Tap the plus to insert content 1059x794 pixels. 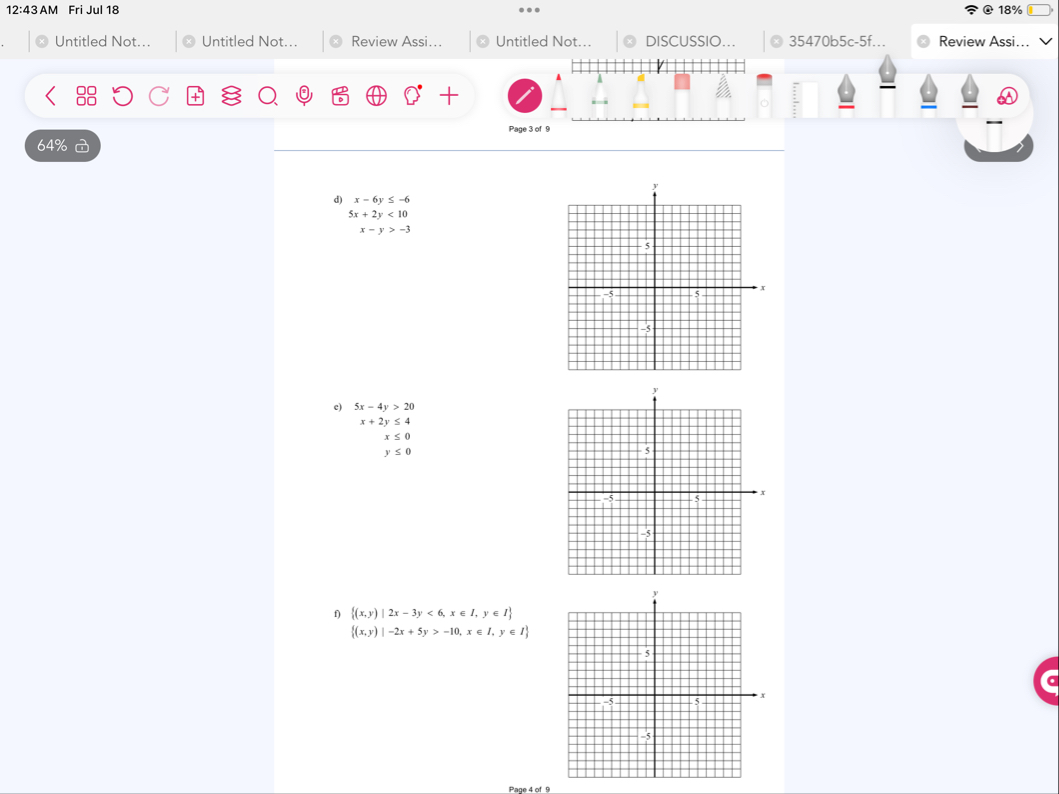pos(448,96)
